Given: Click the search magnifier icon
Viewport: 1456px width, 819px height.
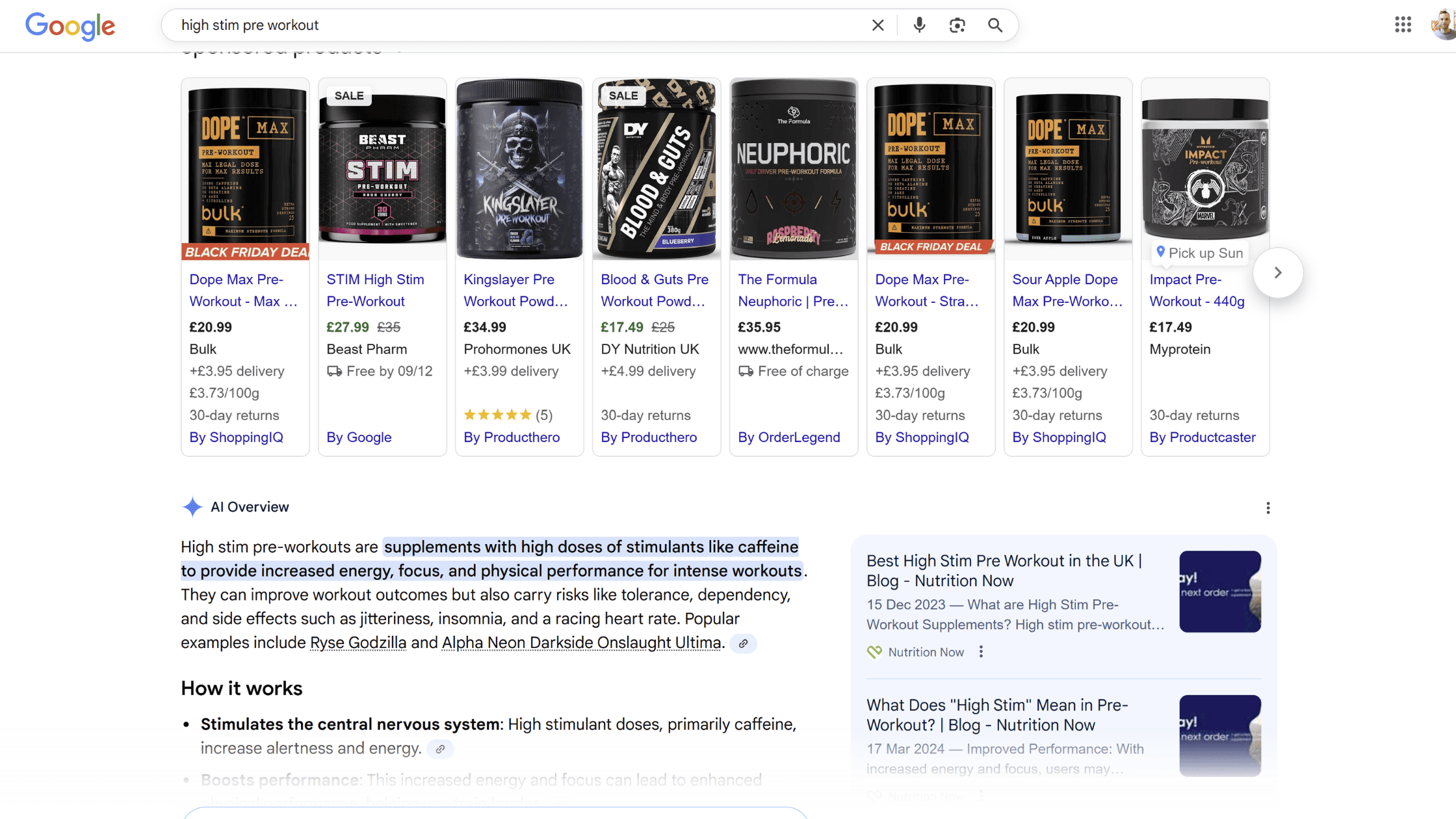Looking at the screenshot, I should [x=995, y=25].
